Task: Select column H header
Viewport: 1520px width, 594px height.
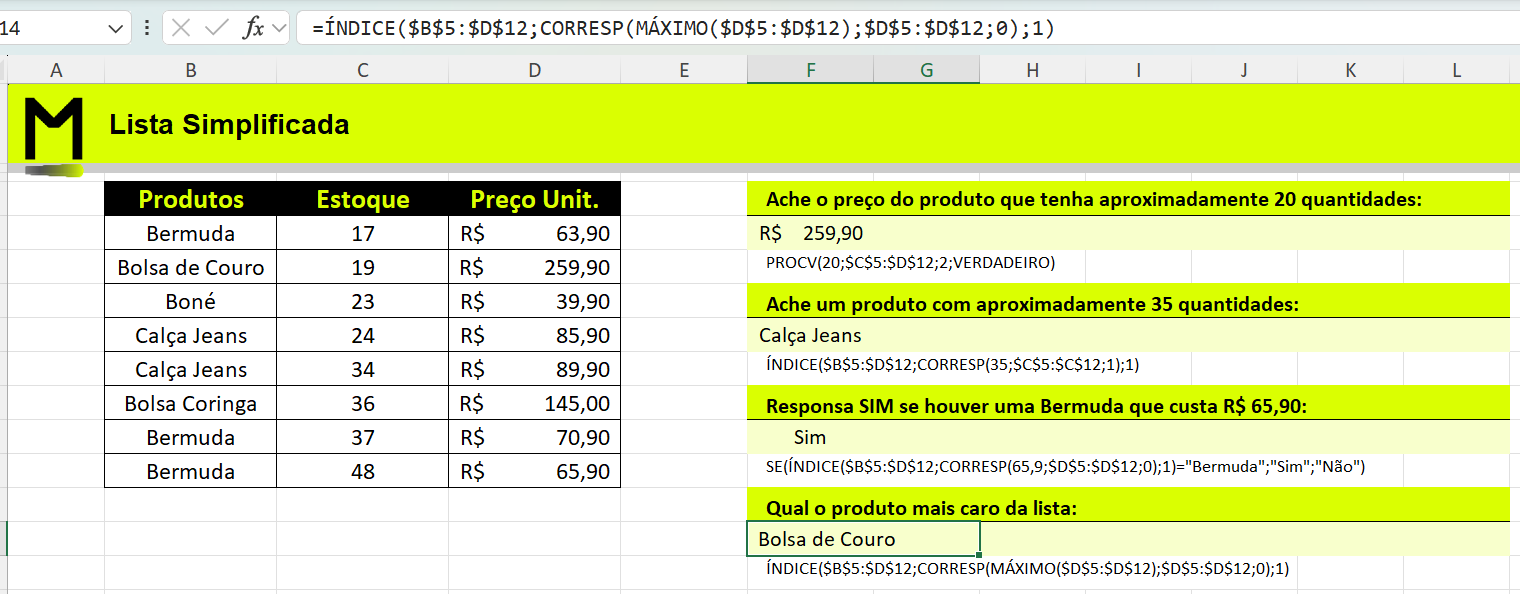Action: [x=1032, y=70]
